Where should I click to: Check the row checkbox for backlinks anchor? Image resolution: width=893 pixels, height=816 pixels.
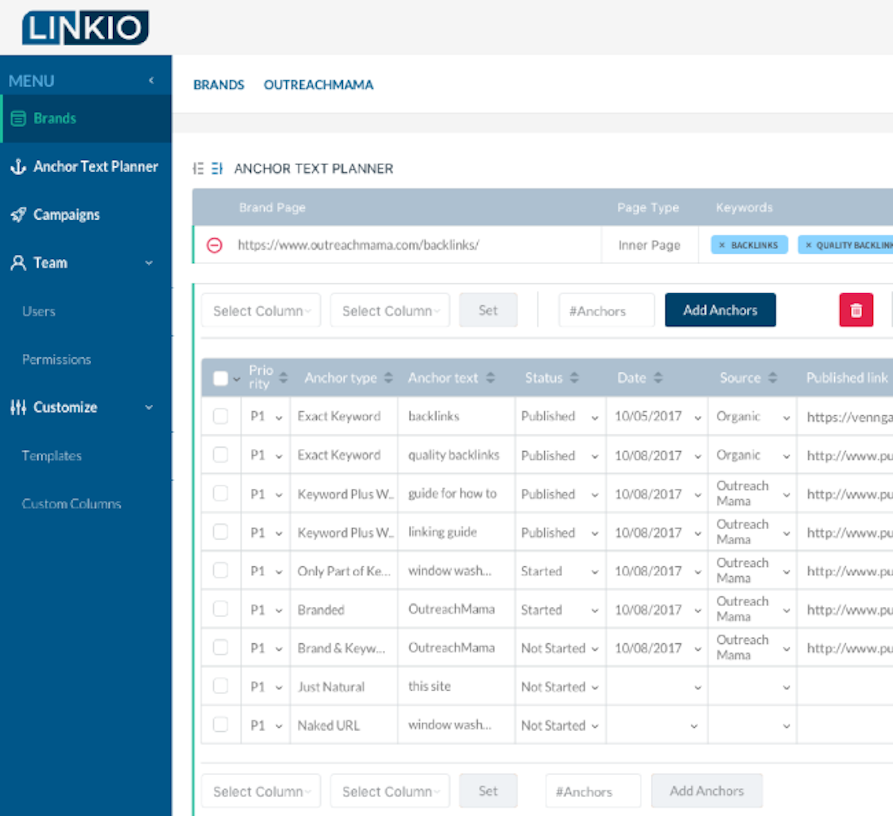pyautogui.click(x=219, y=416)
